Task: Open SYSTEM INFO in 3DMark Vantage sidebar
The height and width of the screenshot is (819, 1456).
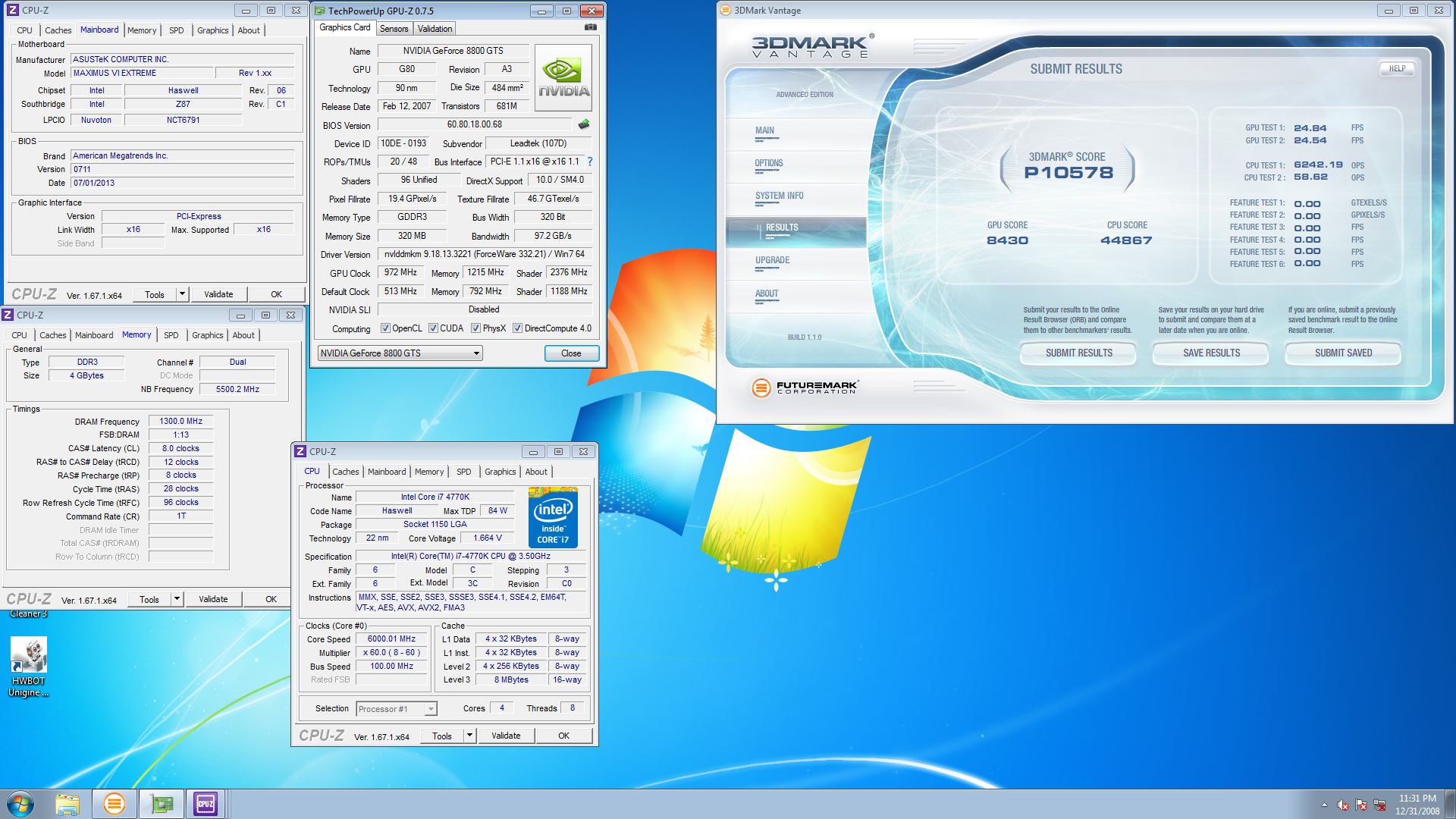Action: (796, 199)
